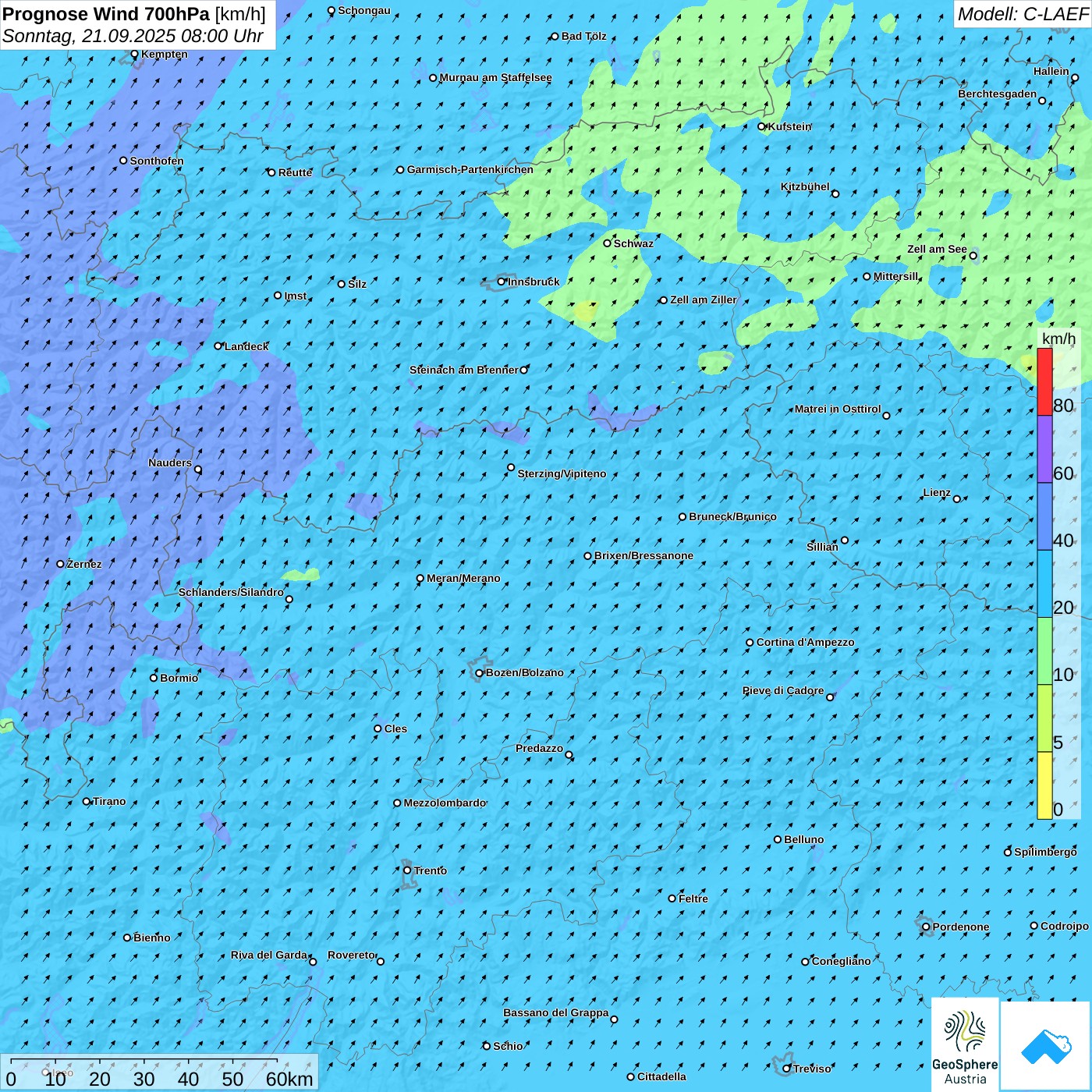
Task: Click the Zell am See location dot
Action: [973, 255]
